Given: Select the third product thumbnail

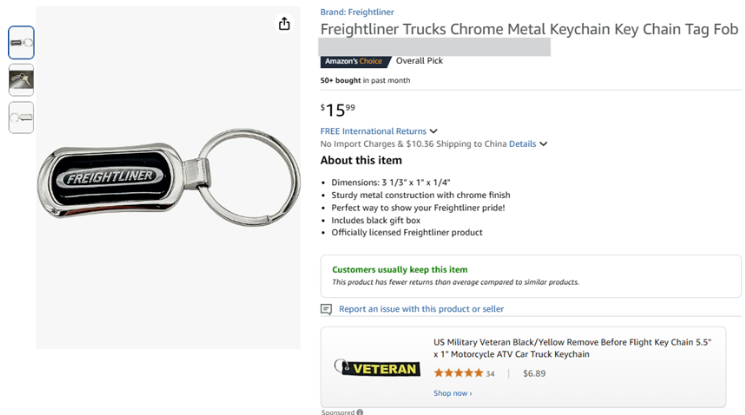Looking at the screenshot, I should click(21, 117).
